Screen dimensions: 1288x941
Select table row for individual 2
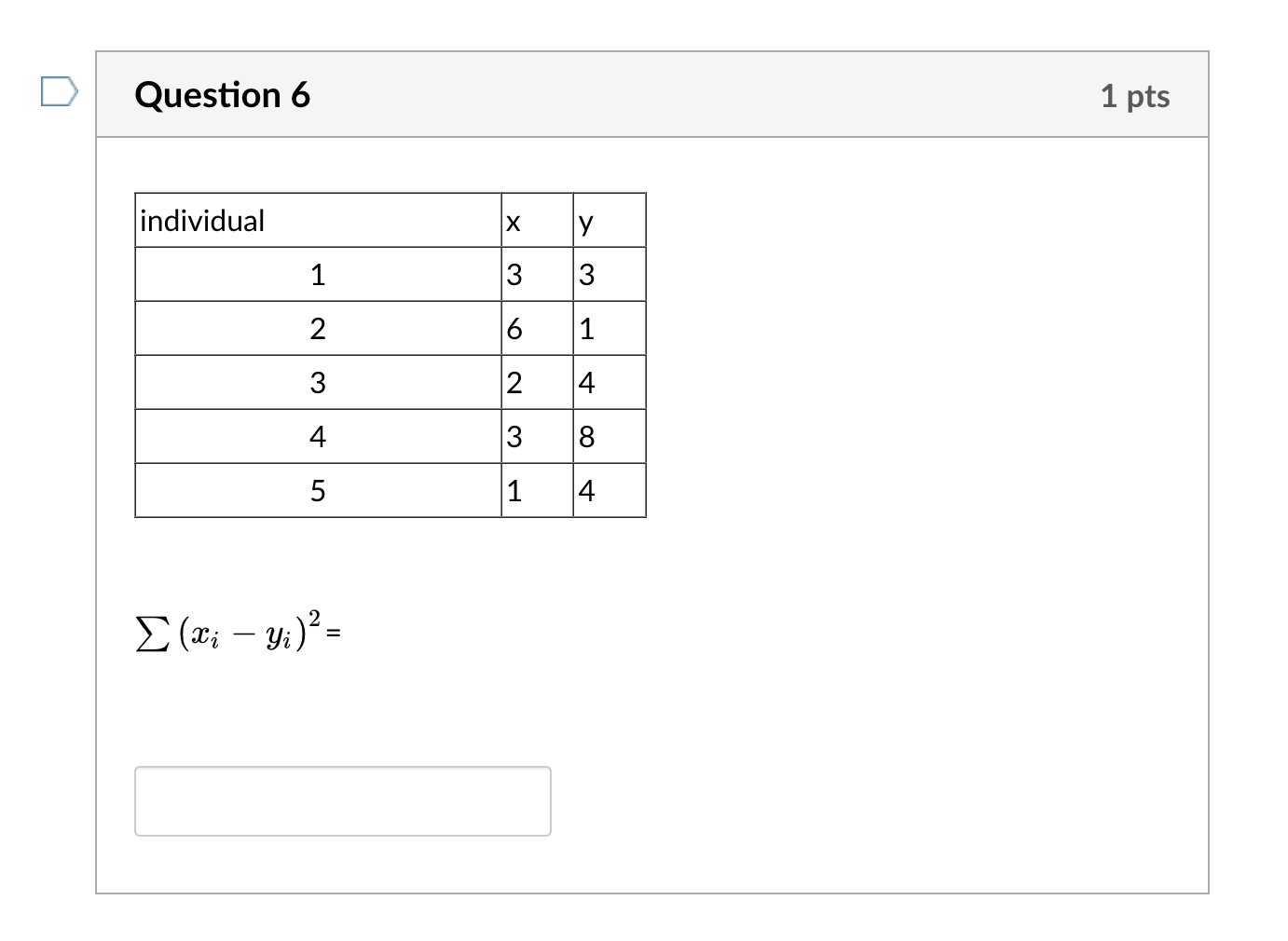[318, 328]
